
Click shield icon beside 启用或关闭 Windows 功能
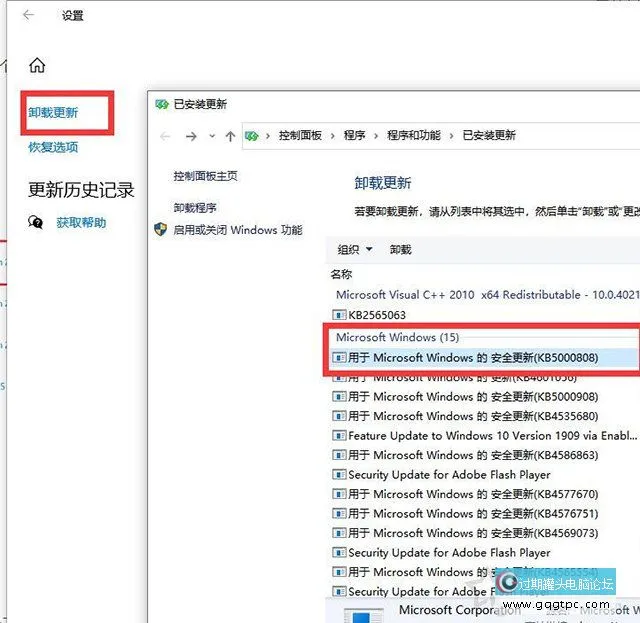(x=160, y=229)
